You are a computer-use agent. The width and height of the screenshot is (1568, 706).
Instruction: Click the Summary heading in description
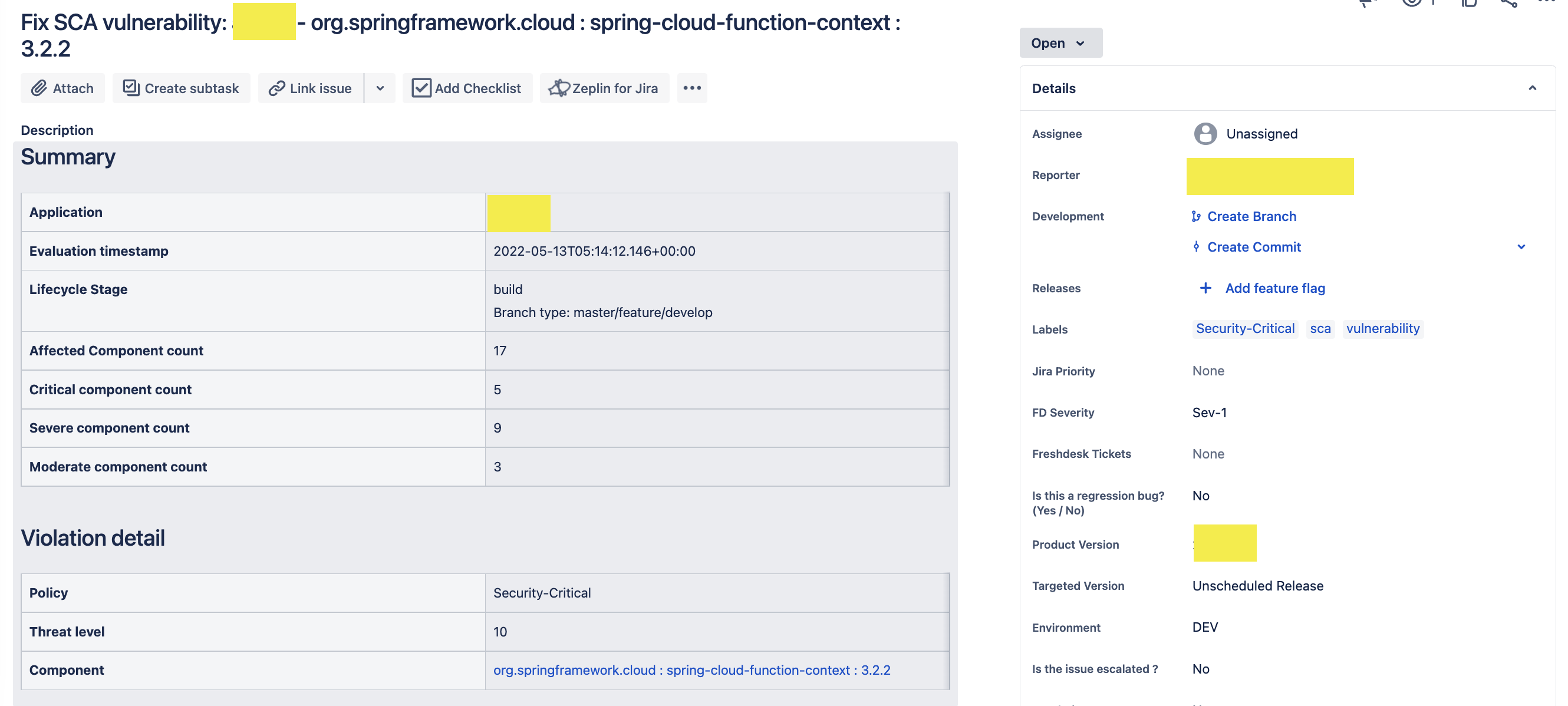pyautogui.click(x=68, y=157)
